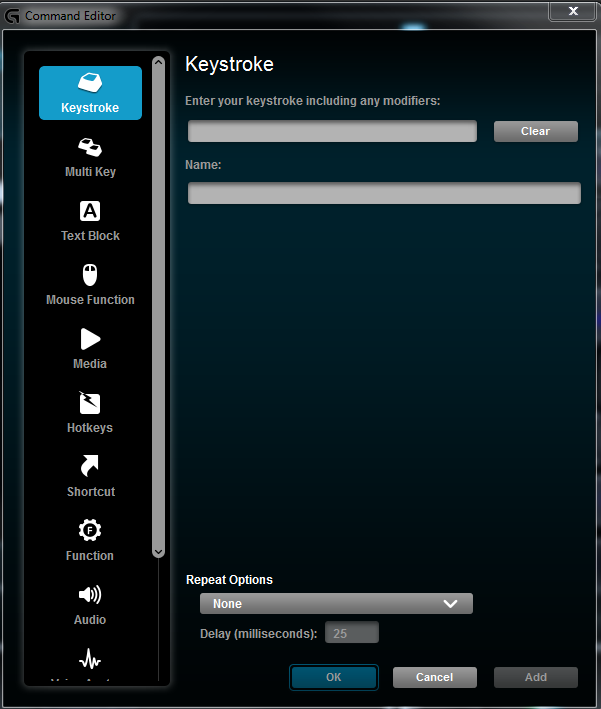Confirm with the OK button
The image size is (601, 709).
[x=334, y=677]
